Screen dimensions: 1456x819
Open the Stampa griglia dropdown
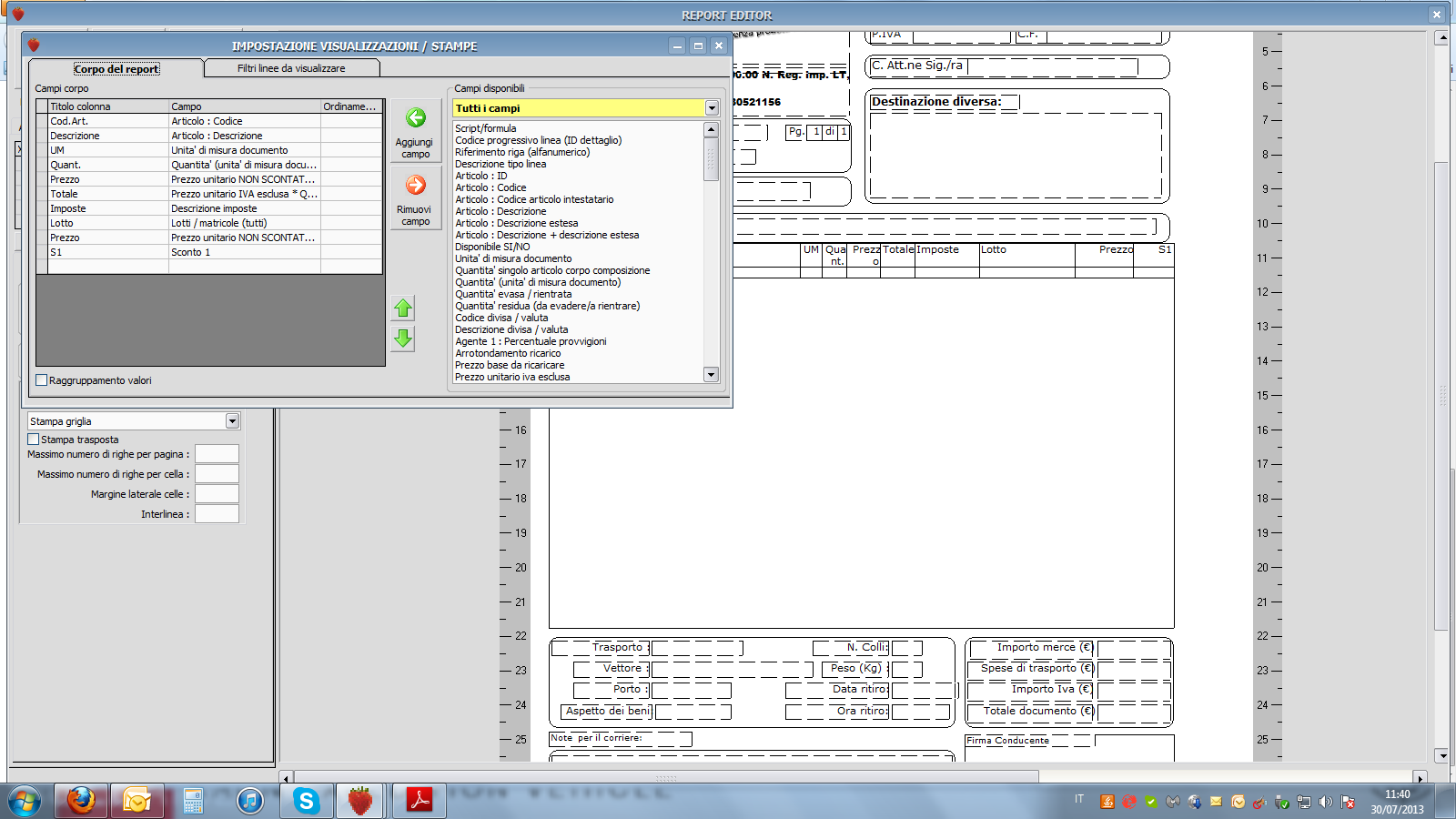click(x=232, y=420)
